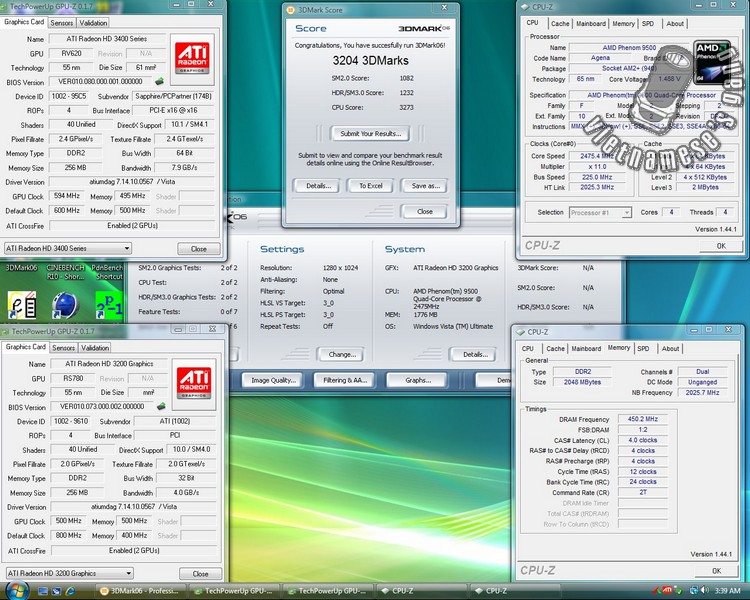Click title icon of CPU-Z Memory window
This screenshot has width=750, height=600.
[520, 332]
